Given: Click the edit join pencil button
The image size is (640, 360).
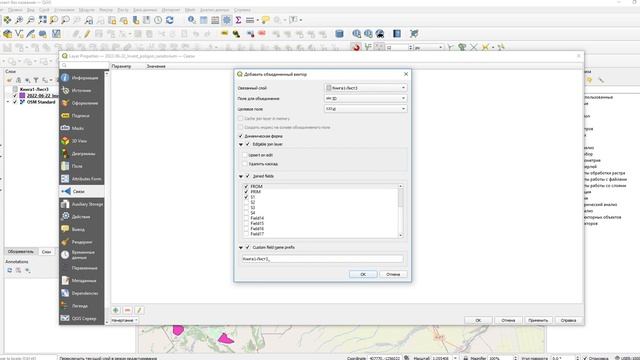Looking at the screenshot, I should [x=139, y=310].
